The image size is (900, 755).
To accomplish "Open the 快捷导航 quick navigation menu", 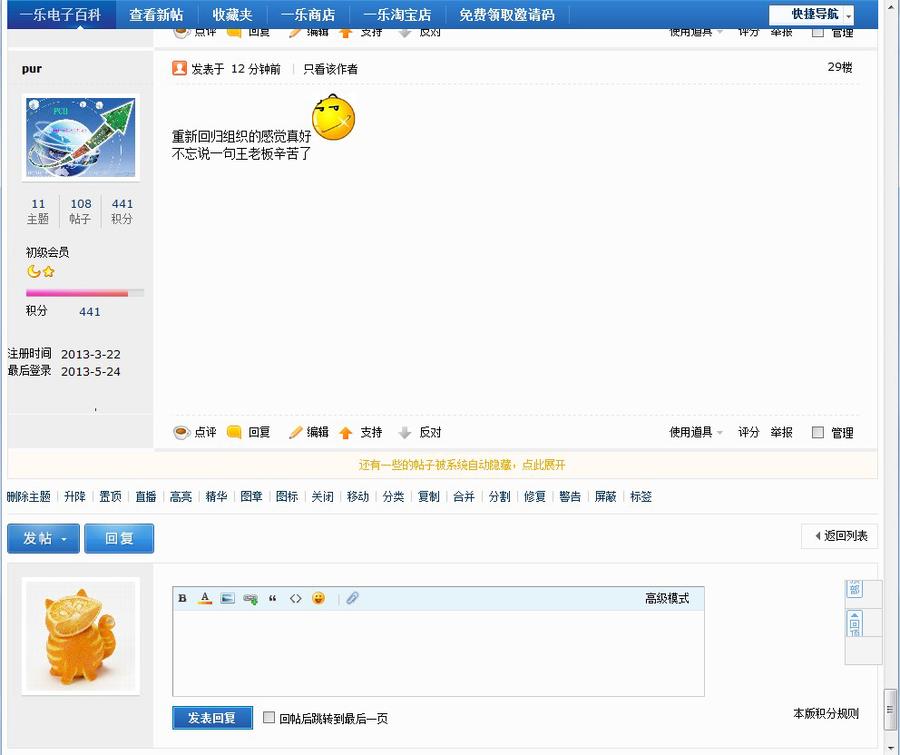I will click(816, 15).
